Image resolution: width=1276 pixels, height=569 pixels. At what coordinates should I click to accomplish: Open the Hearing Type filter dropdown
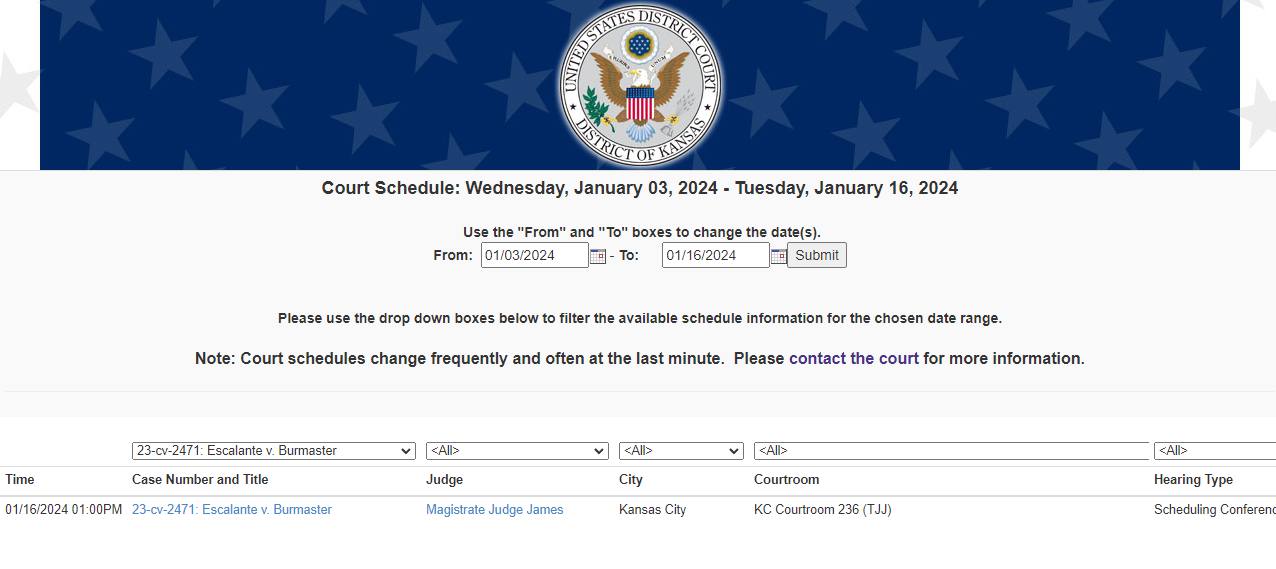[x=1214, y=451]
